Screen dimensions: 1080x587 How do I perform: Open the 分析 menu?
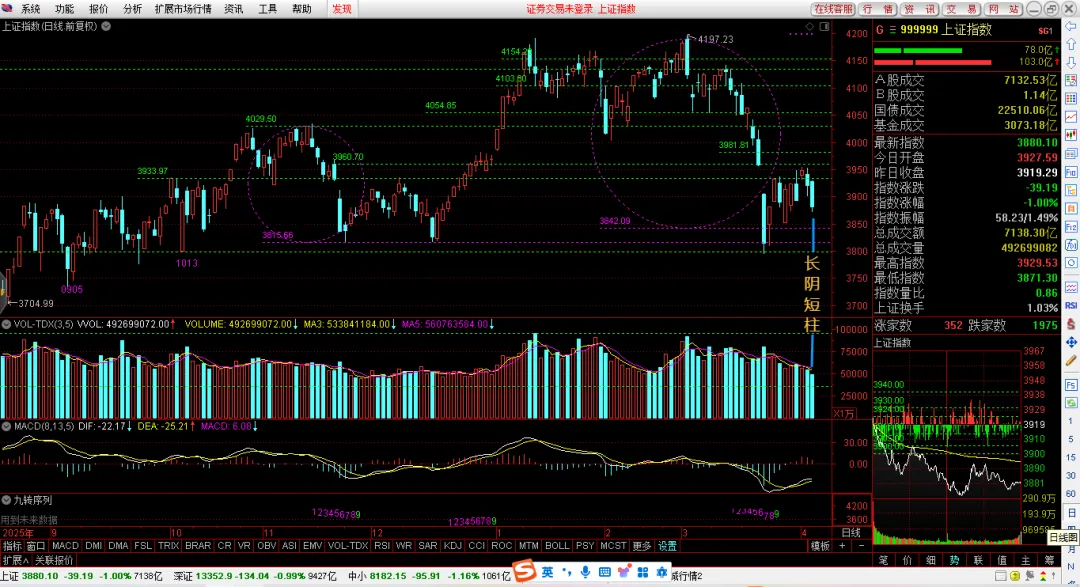[x=132, y=9]
